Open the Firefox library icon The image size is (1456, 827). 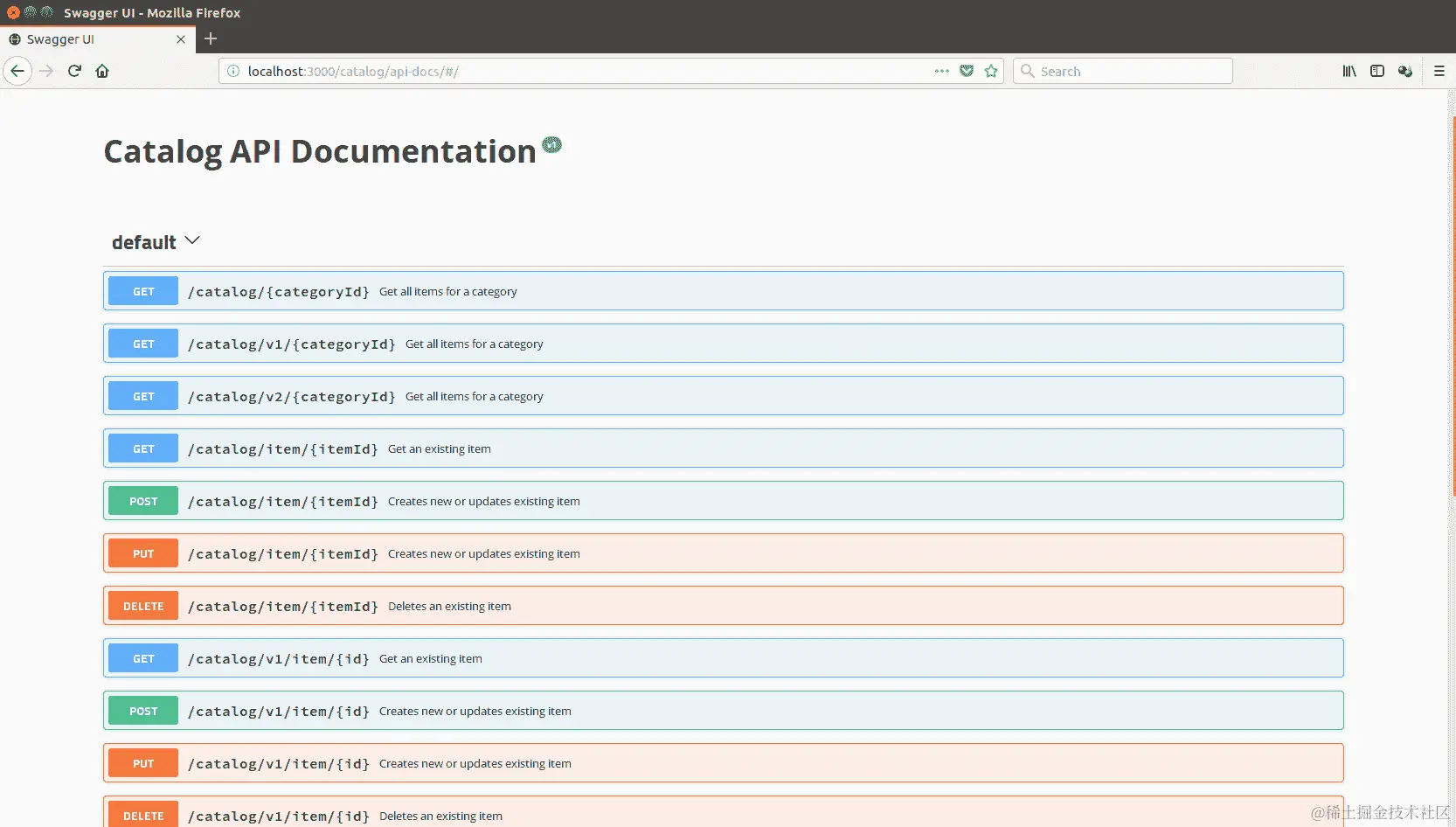pos(1349,71)
